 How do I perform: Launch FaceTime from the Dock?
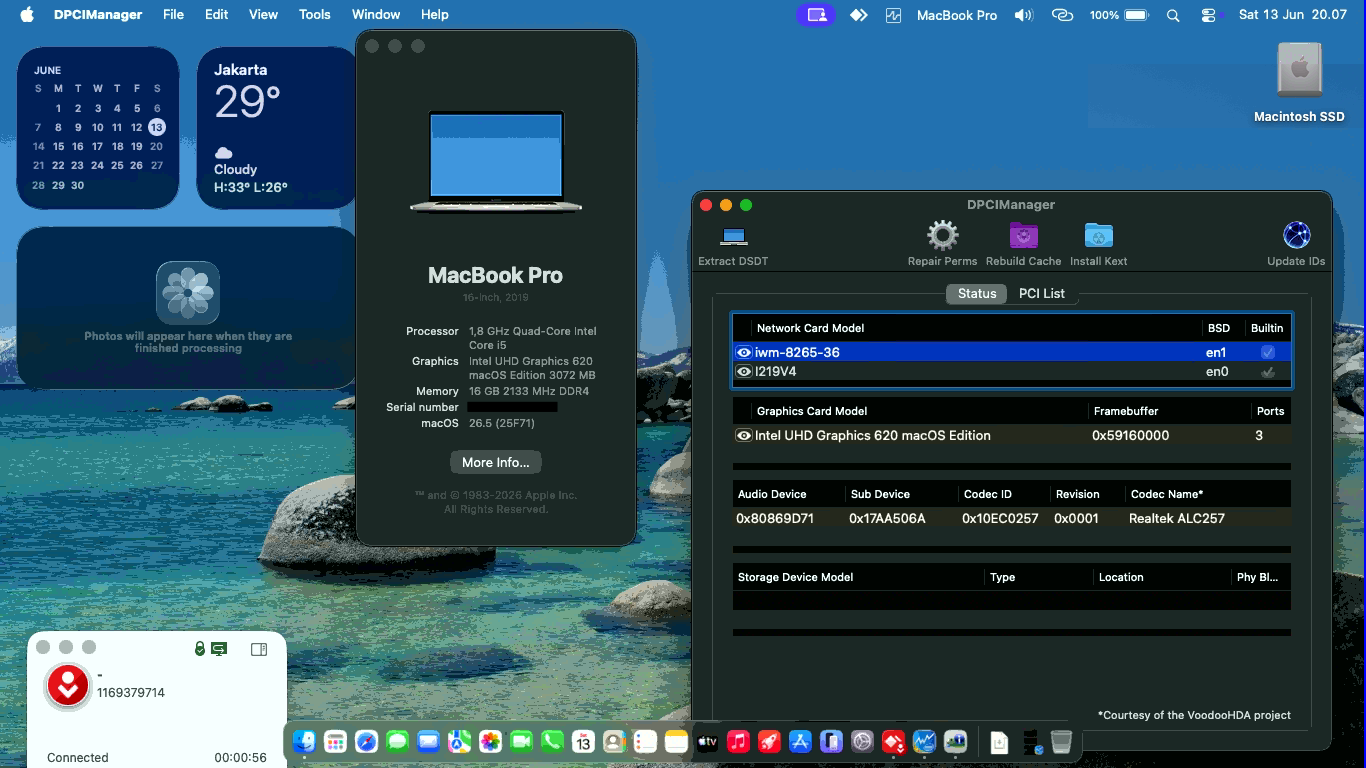521,742
